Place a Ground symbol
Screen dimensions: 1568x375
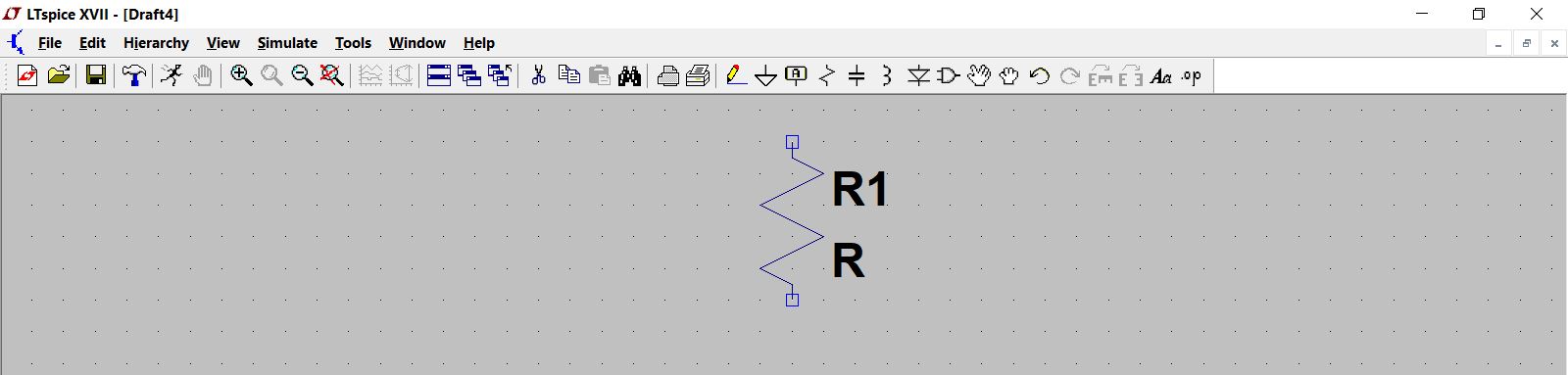click(766, 75)
